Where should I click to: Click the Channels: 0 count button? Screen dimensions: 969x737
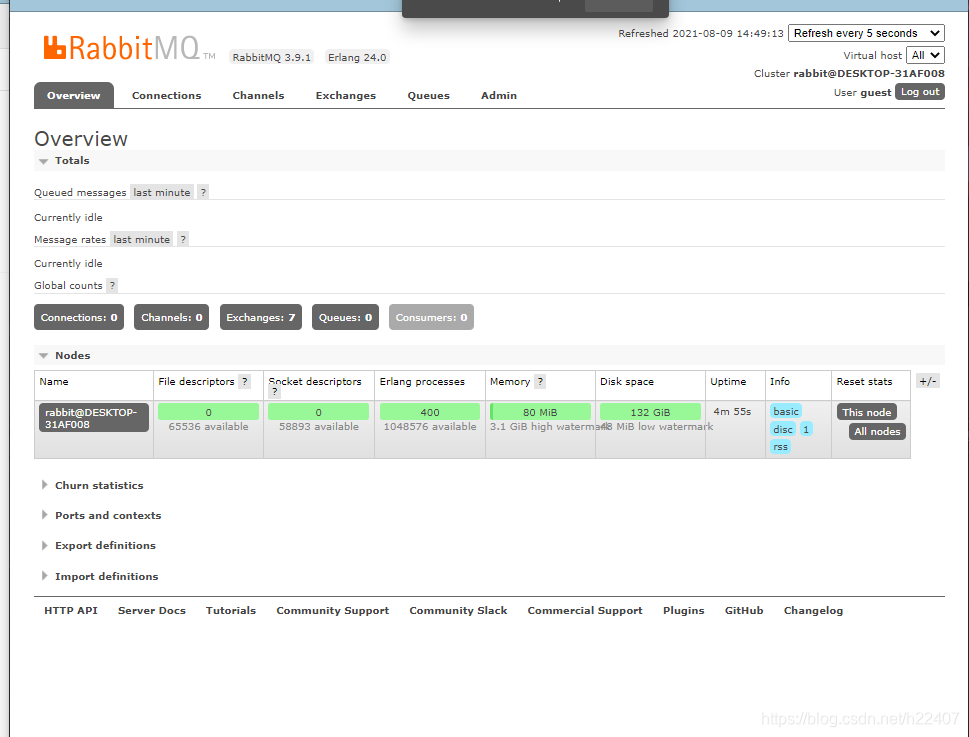point(172,317)
